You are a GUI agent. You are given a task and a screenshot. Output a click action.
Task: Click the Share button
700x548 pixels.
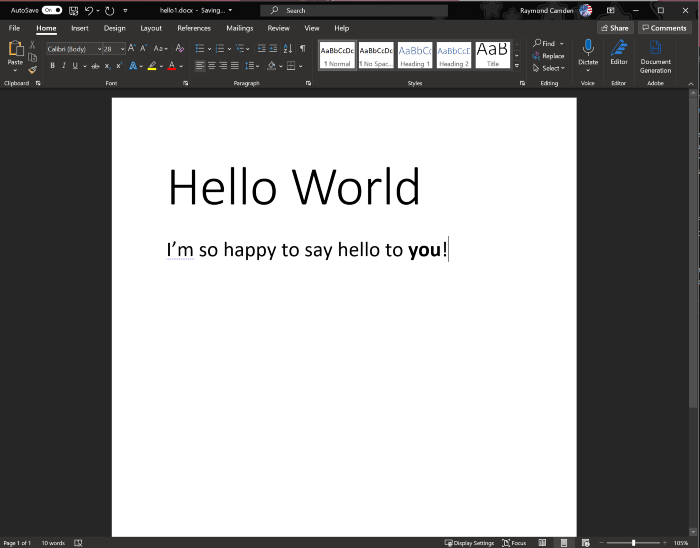click(615, 28)
